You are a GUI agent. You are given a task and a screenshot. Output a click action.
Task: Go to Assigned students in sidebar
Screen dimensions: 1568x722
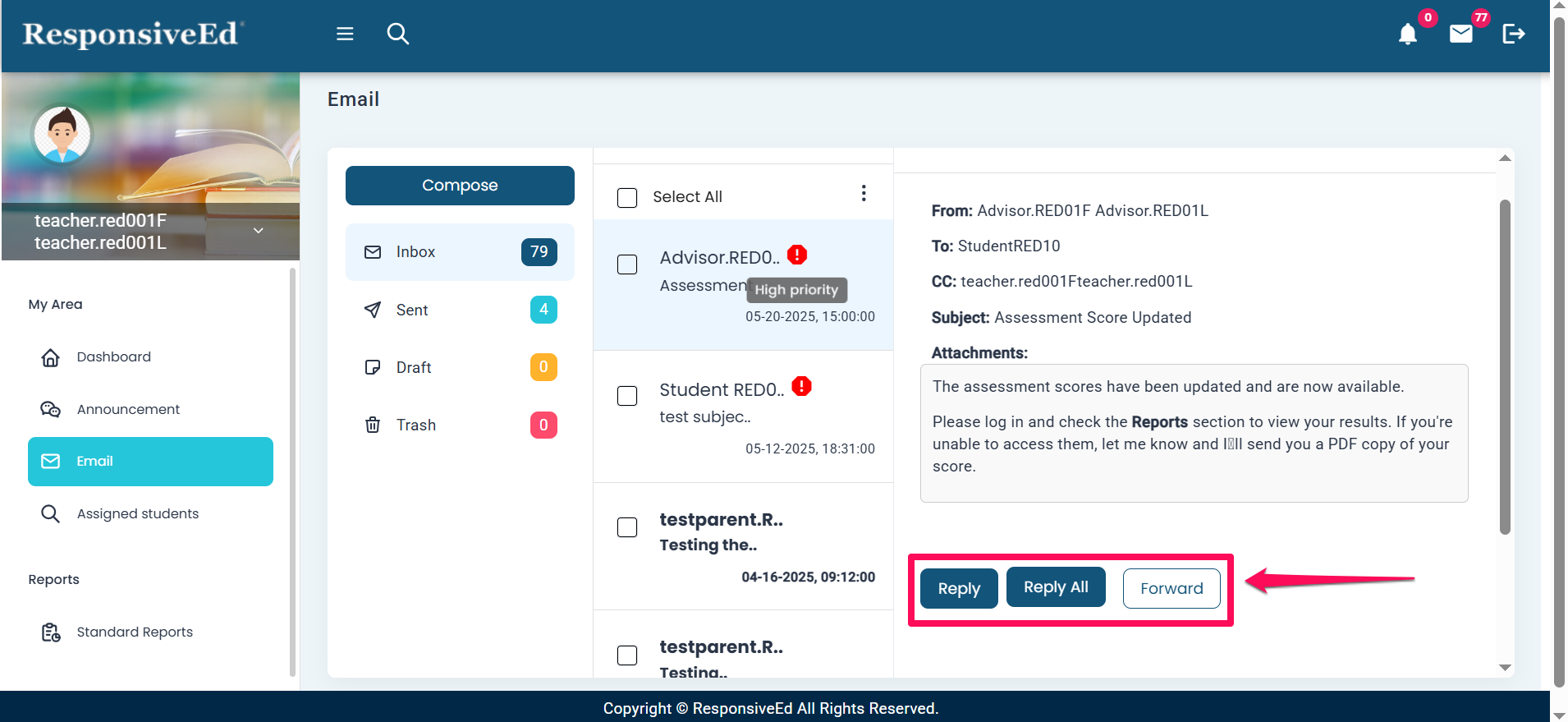coord(137,513)
